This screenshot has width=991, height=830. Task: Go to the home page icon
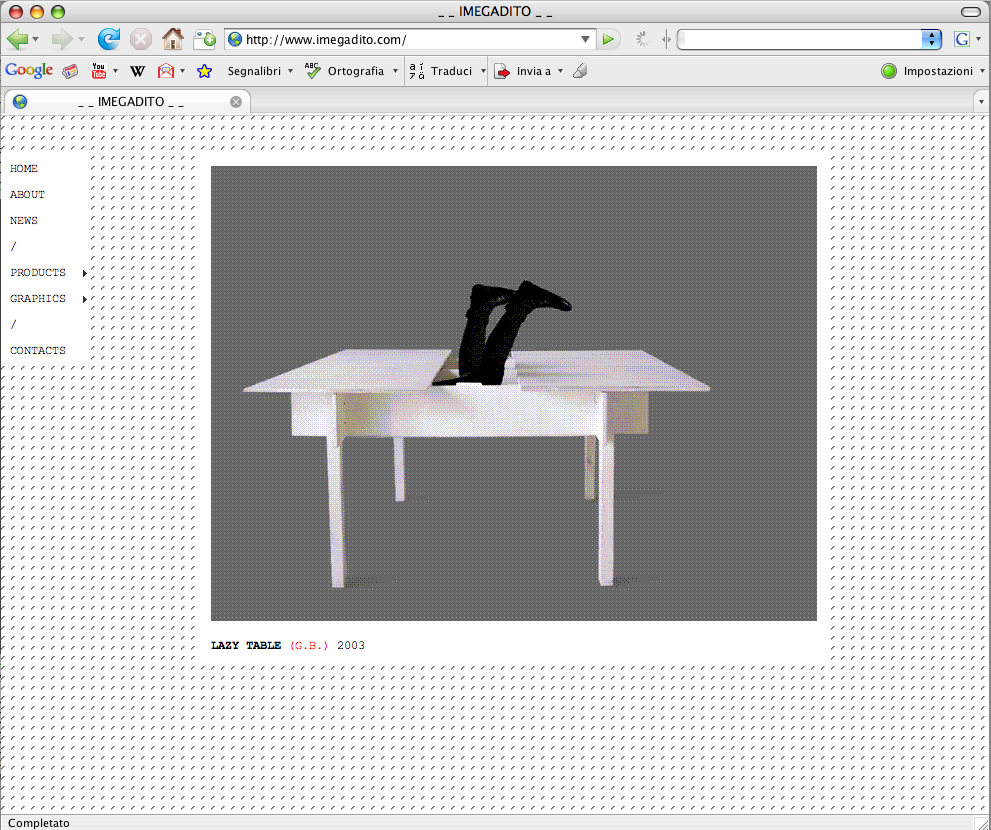click(173, 39)
